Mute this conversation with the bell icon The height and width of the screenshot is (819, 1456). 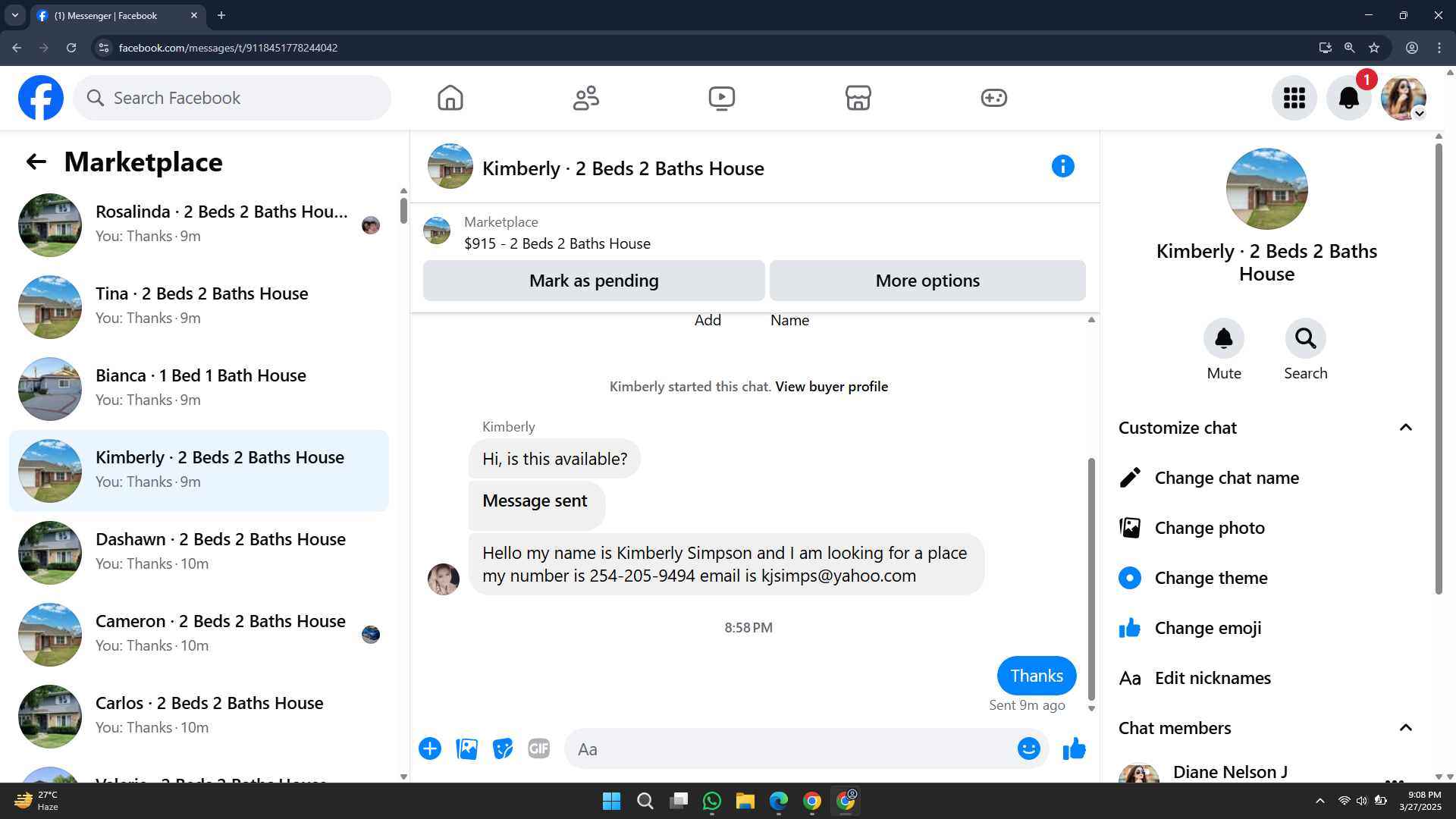point(1224,338)
